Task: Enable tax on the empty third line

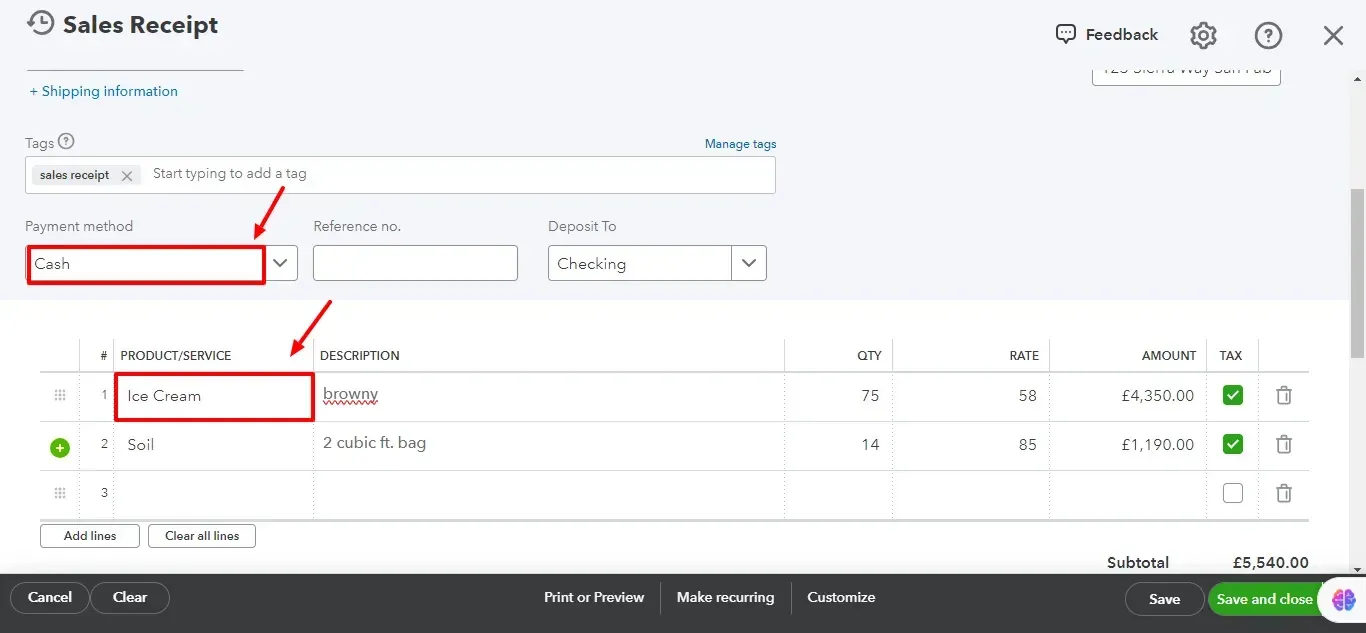Action: (x=1233, y=492)
